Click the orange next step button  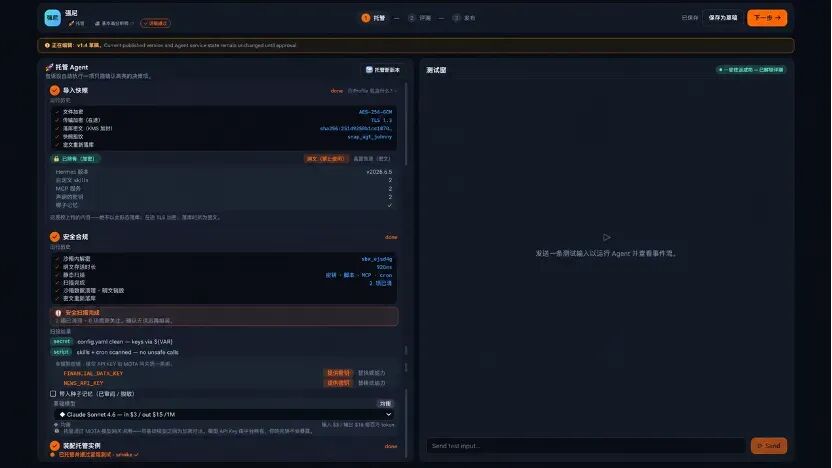click(x=767, y=18)
